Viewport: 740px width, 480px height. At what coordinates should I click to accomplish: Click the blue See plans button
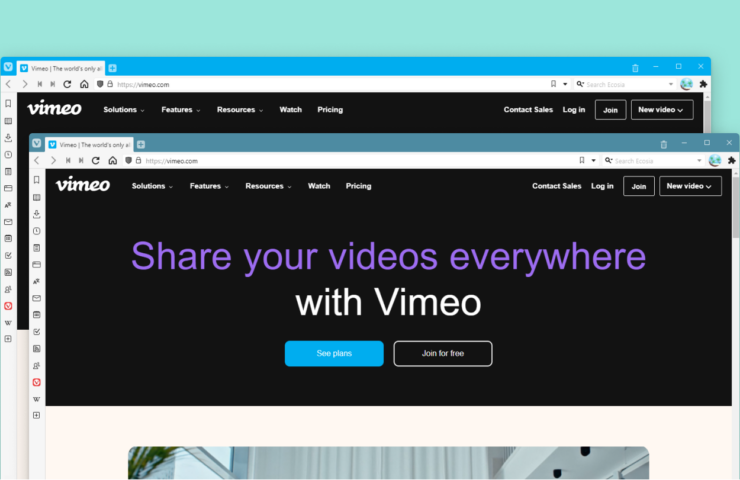(334, 354)
